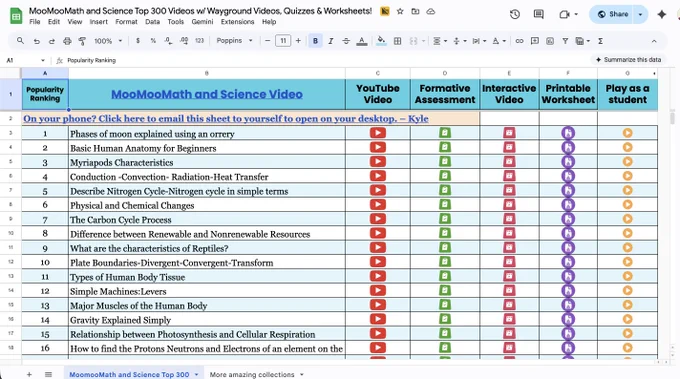This screenshot has width=680, height=379.
Task: Open MooMooMath and Science Video link
Action: click(207, 94)
